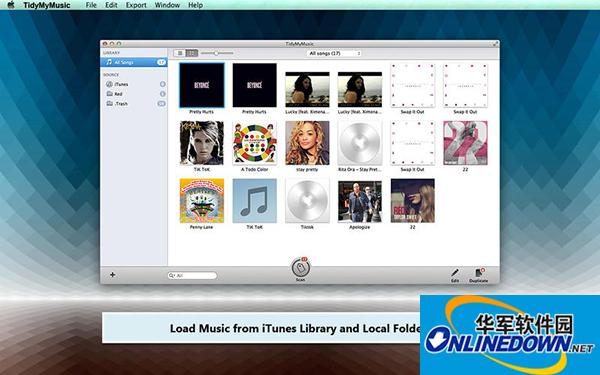Select the Tiktok silver disc cover
The width and height of the screenshot is (600, 375).
click(x=307, y=201)
